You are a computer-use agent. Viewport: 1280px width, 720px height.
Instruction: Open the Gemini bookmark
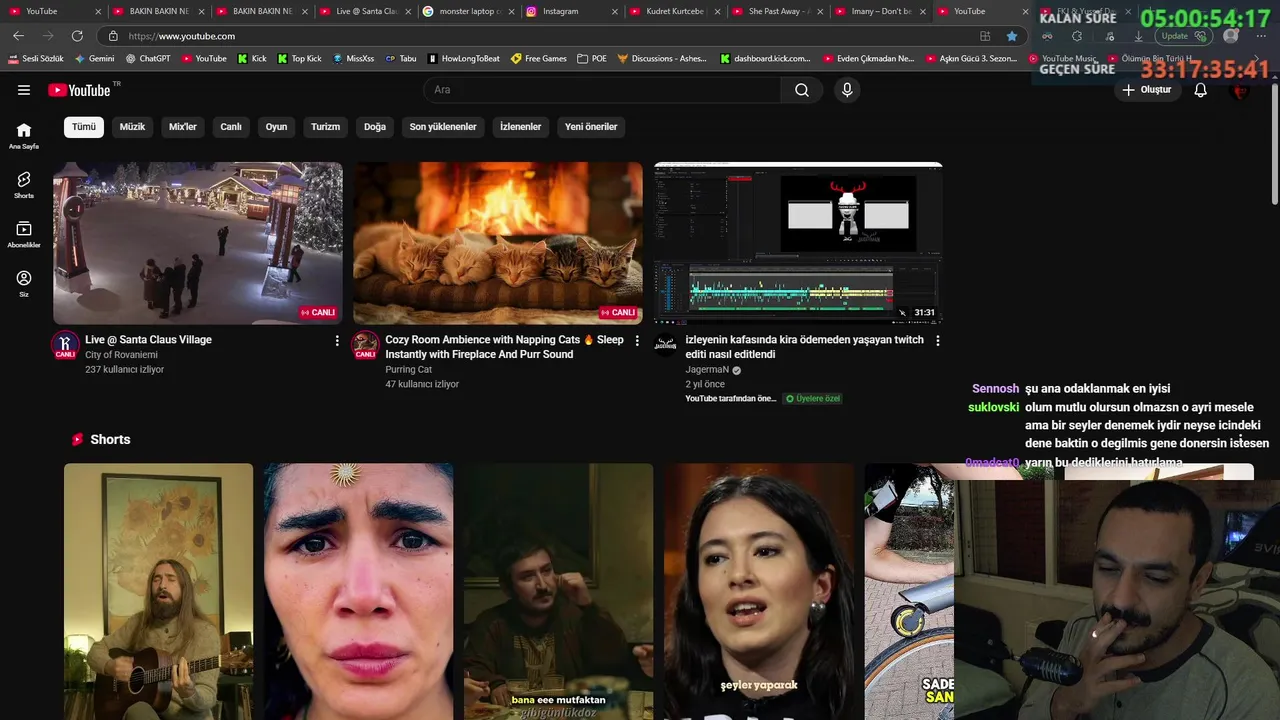[x=95, y=59]
